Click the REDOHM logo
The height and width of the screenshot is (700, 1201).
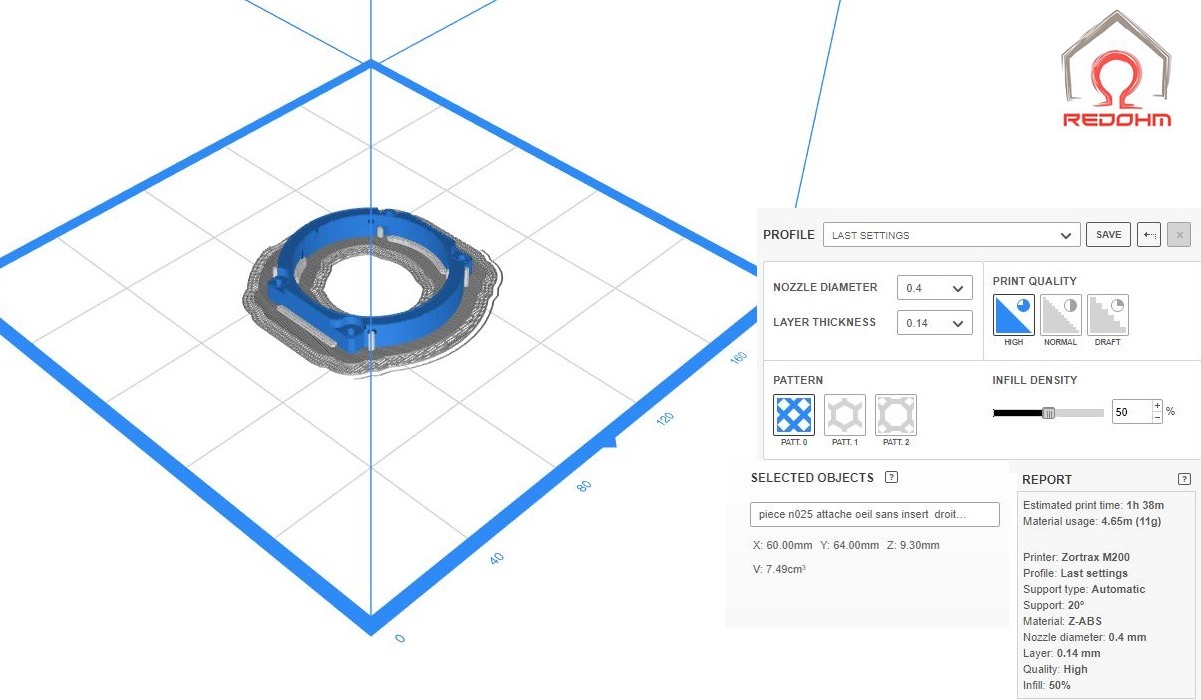pyautogui.click(x=1115, y=70)
